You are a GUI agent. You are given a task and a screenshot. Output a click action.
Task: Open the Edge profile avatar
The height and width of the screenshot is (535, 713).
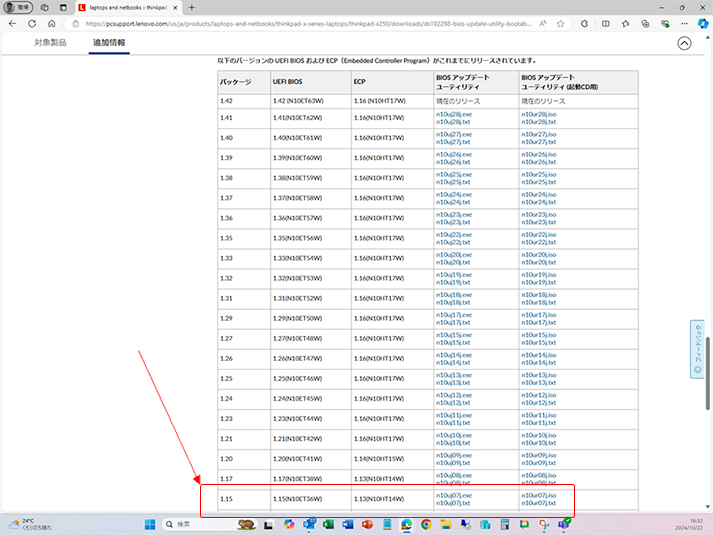point(18,8)
